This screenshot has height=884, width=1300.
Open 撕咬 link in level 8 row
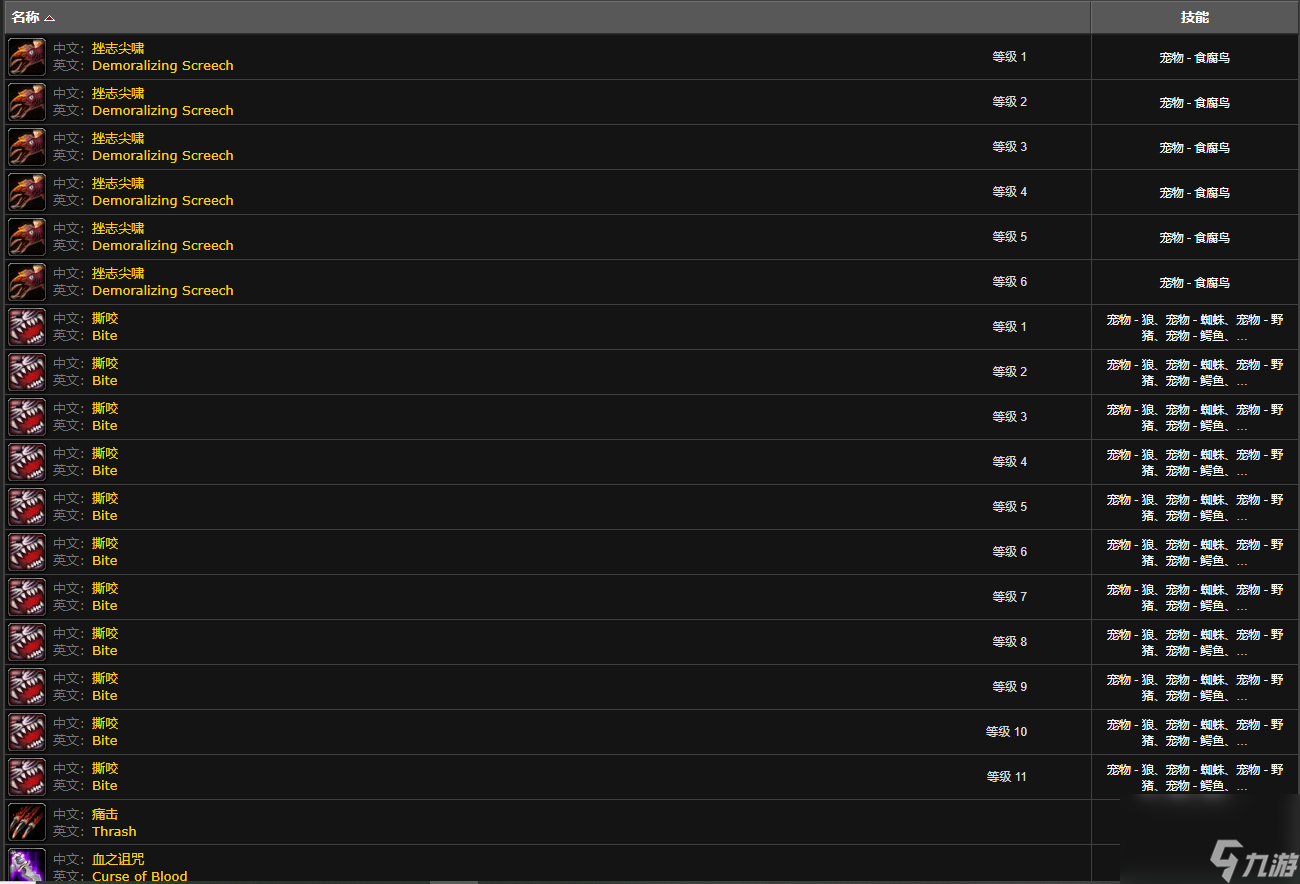tap(105, 633)
